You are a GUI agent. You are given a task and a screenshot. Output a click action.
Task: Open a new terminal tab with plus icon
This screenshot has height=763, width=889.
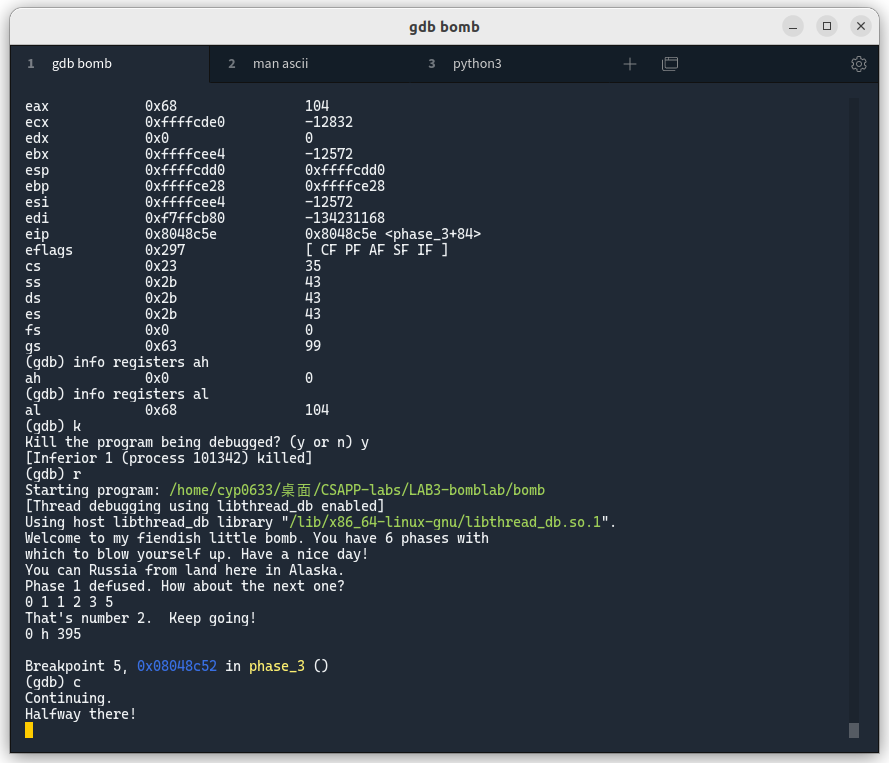tap(629, 64)
